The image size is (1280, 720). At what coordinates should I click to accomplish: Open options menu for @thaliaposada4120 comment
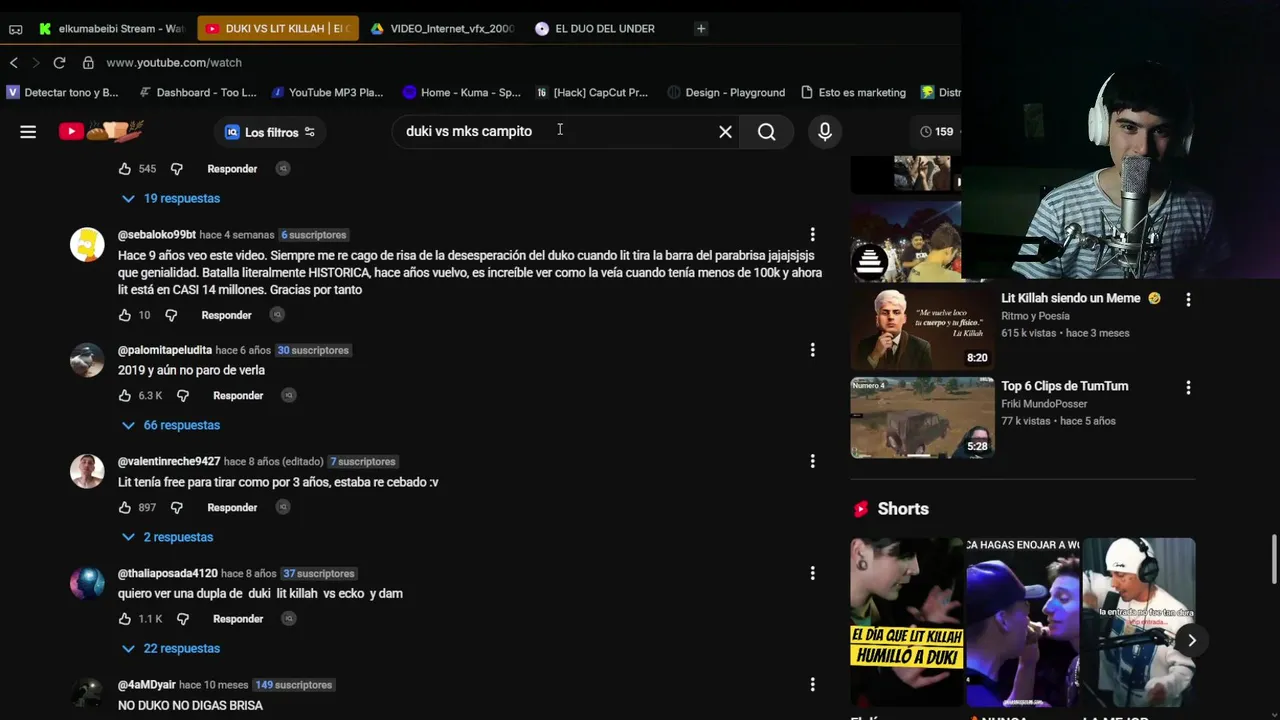coord(812,573)
